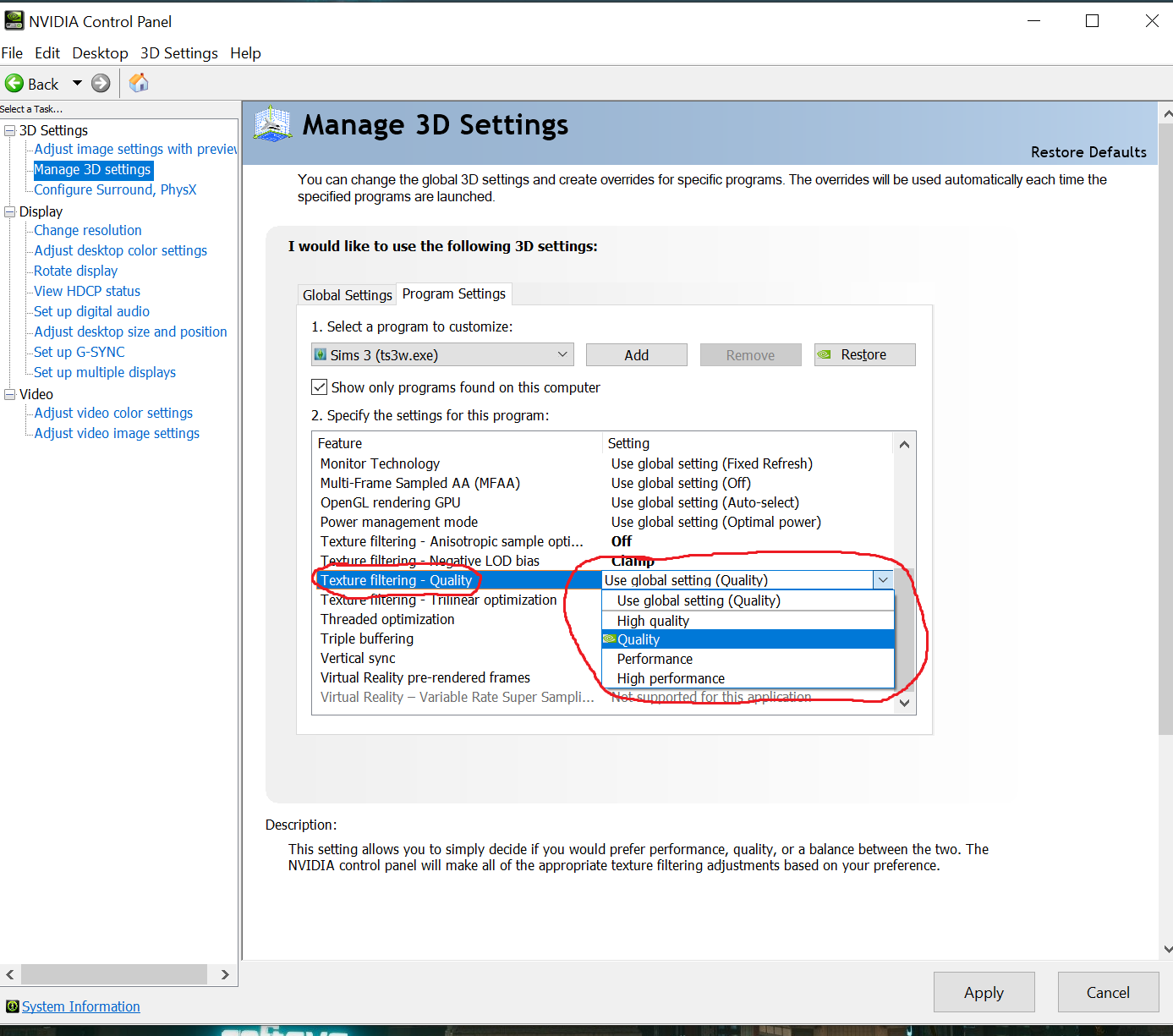This screenshot has width=1173, height=1036.
Task: Click the Cancel button
Action: click(1108, 992)
